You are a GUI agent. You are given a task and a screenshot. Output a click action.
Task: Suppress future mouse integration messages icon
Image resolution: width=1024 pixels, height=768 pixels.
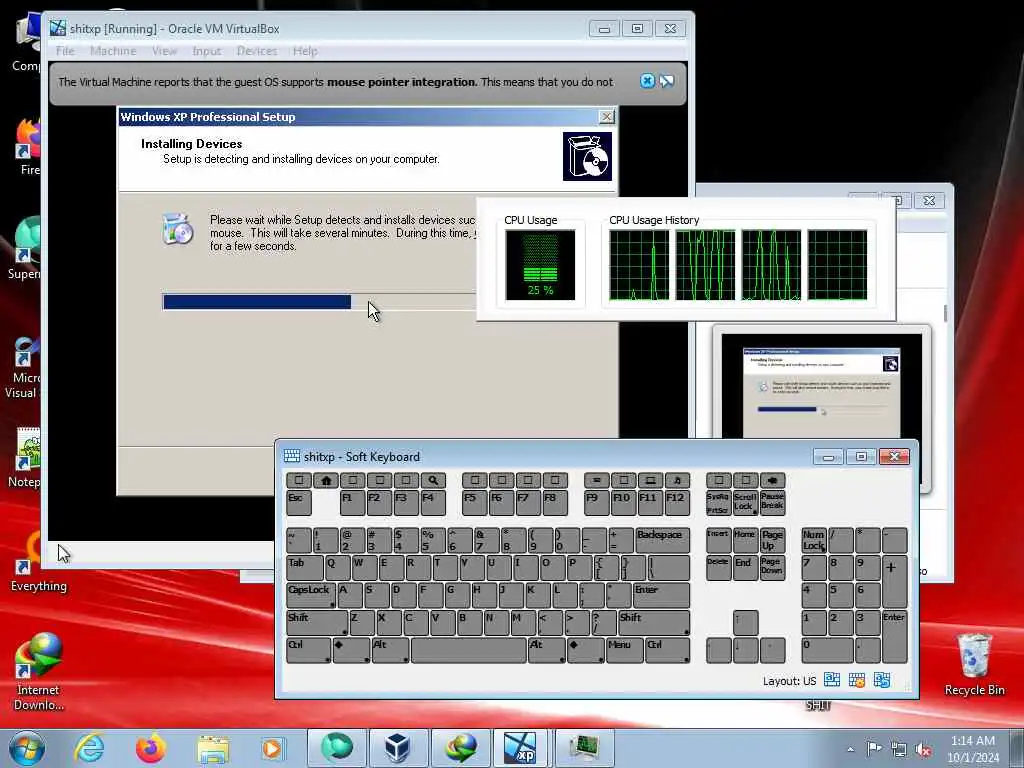pyautogui.click(x=667, y=81)
